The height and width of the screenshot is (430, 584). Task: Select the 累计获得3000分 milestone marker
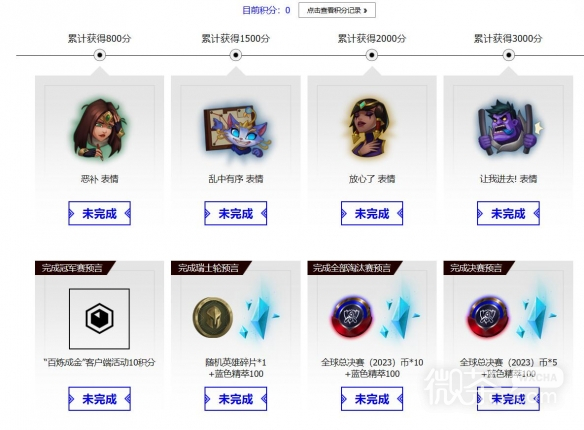[x=508, y=55]
